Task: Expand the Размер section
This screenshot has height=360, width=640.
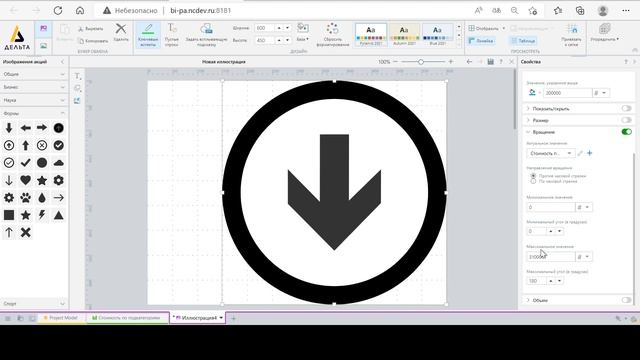Action: [x=528, y=120]
